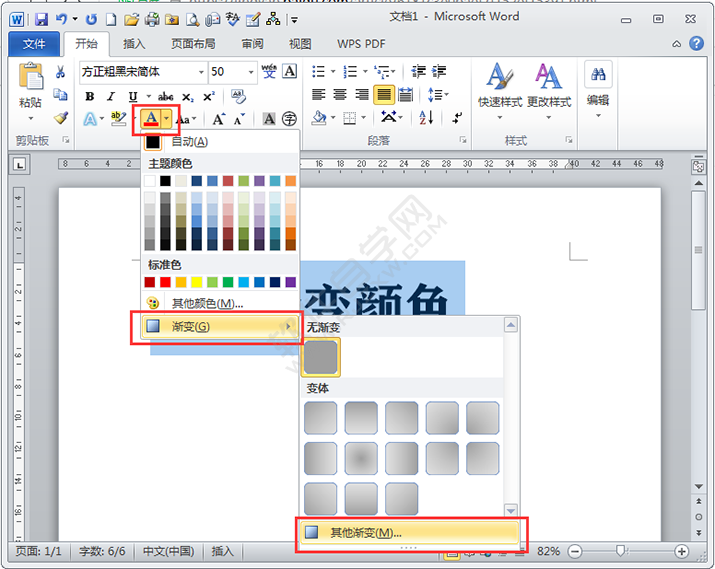This screenshot has height=569, width=715.
Task: Align text right
Action: tap(362, 95)
